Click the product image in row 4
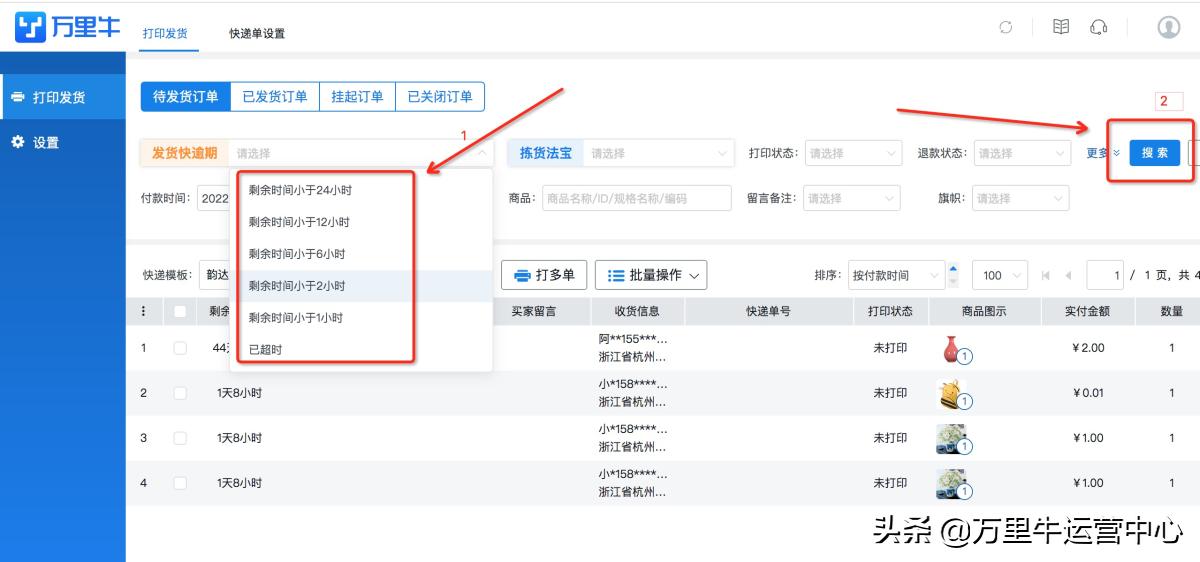Image resolution: width=1200 pixels, height=562 pixels. point(952,484)
